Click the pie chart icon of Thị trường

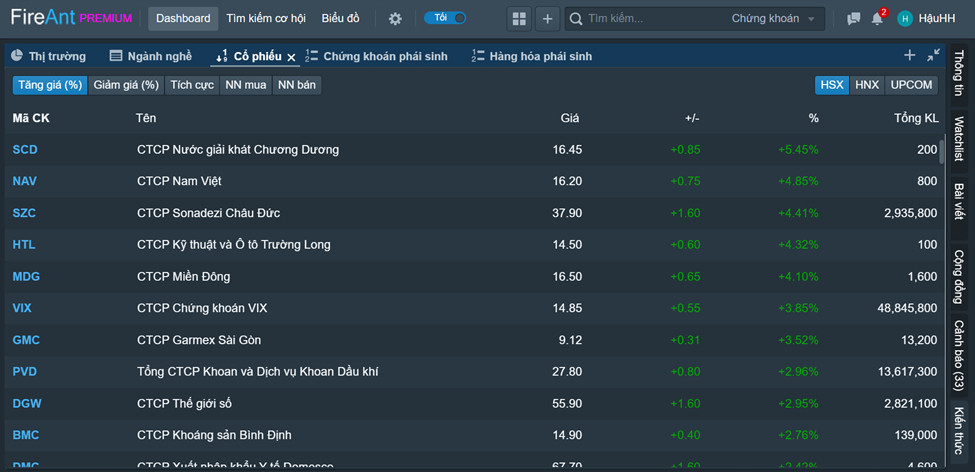click(17, 56)
